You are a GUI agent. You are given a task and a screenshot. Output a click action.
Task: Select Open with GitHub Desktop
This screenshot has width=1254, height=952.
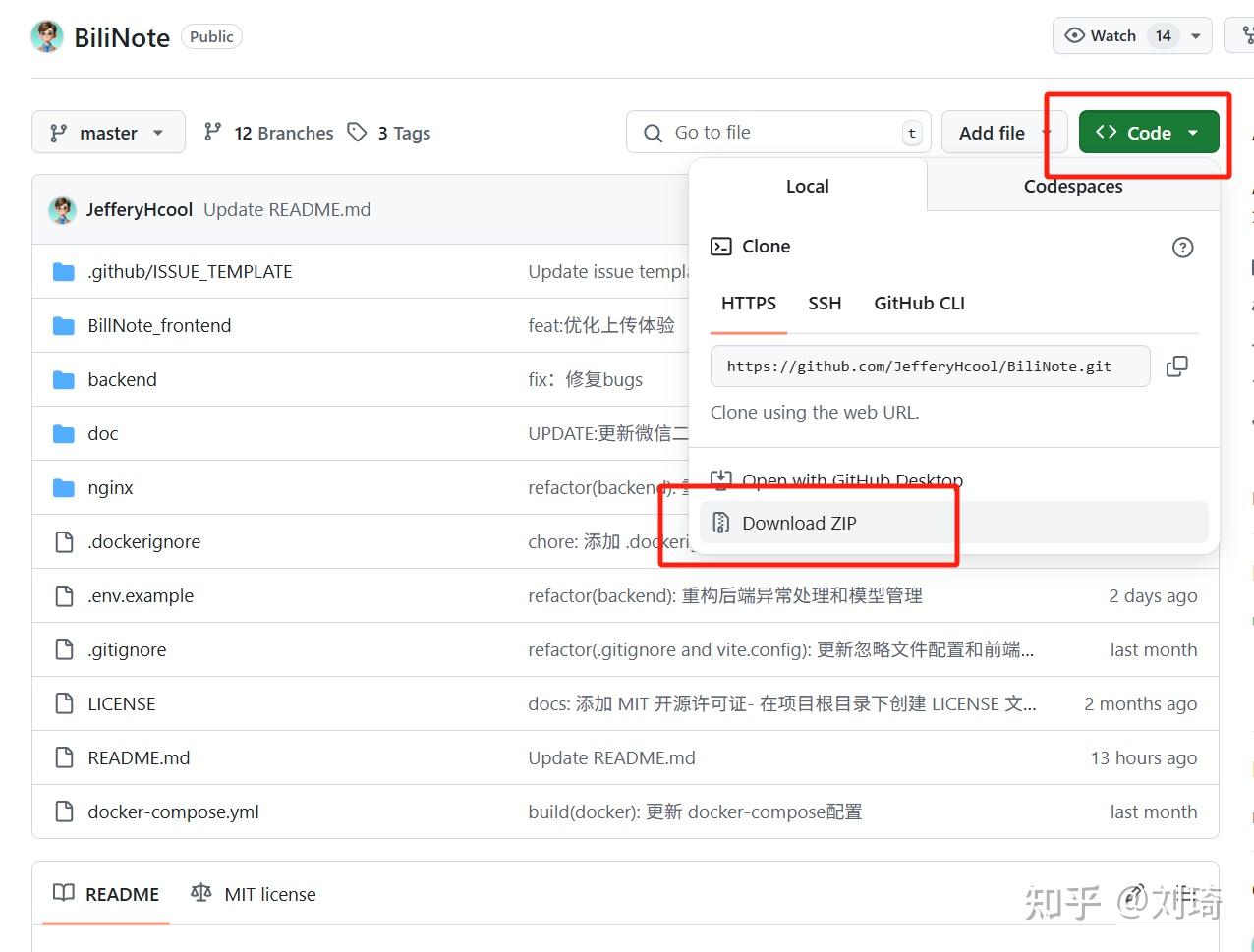(x=851, y=480)
